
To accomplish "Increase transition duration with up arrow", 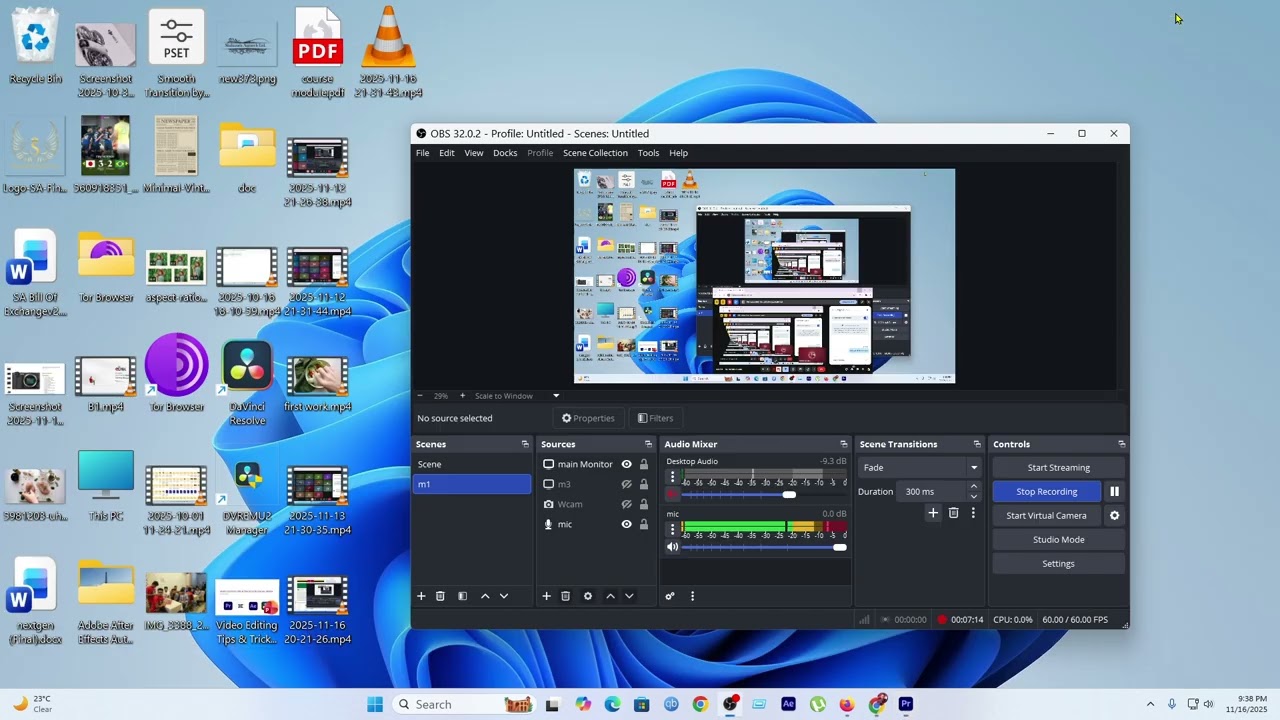I will [x=973, y=487].
